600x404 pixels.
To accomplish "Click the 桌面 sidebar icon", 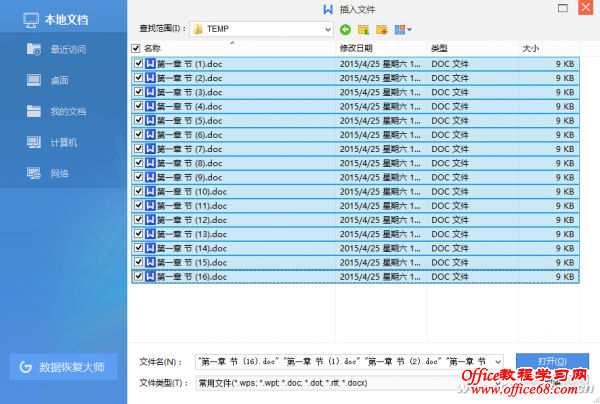I will [33, 80].
